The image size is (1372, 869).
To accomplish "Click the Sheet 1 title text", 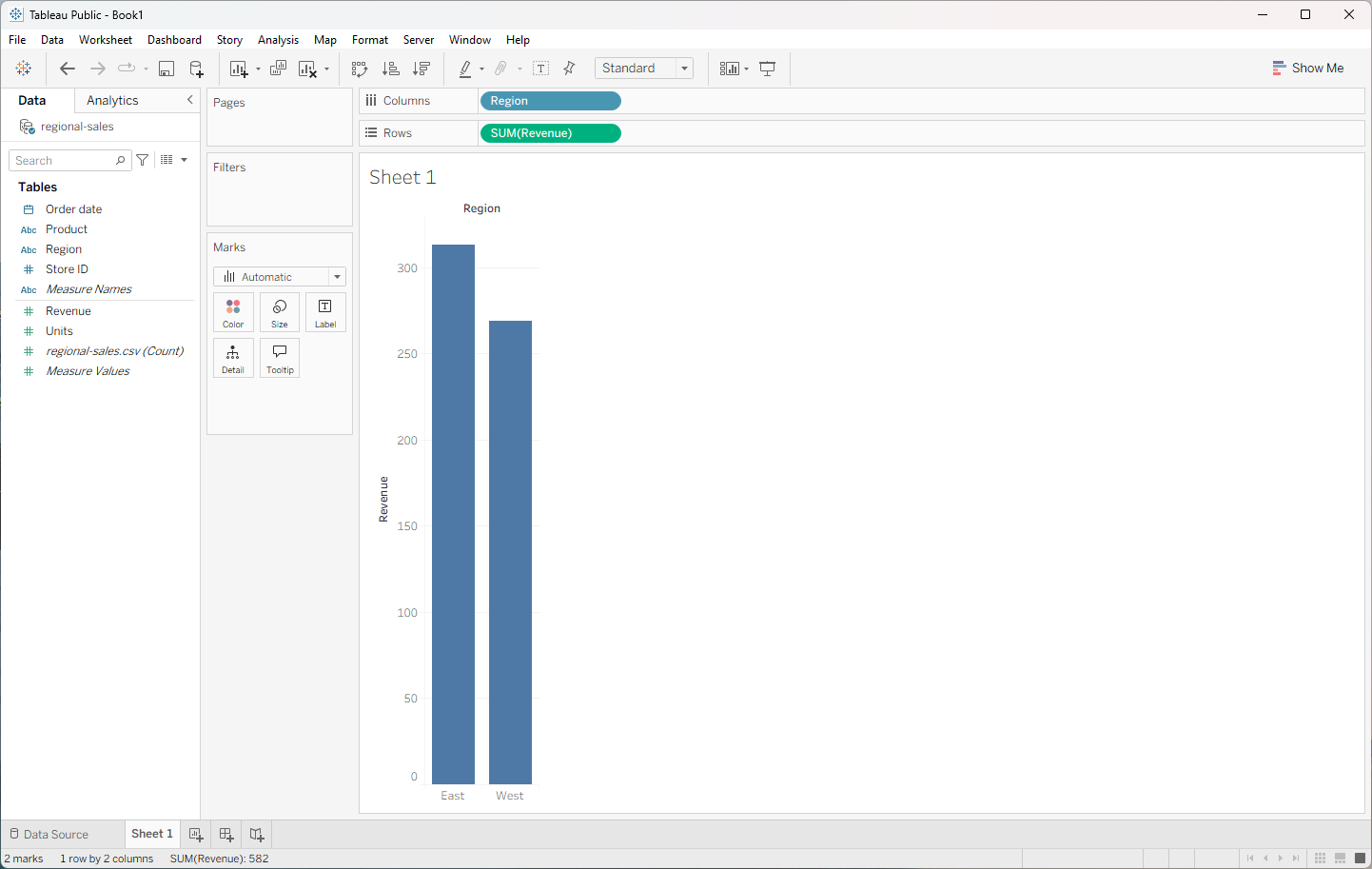I will pyautogui.click(x=402, y=177).
